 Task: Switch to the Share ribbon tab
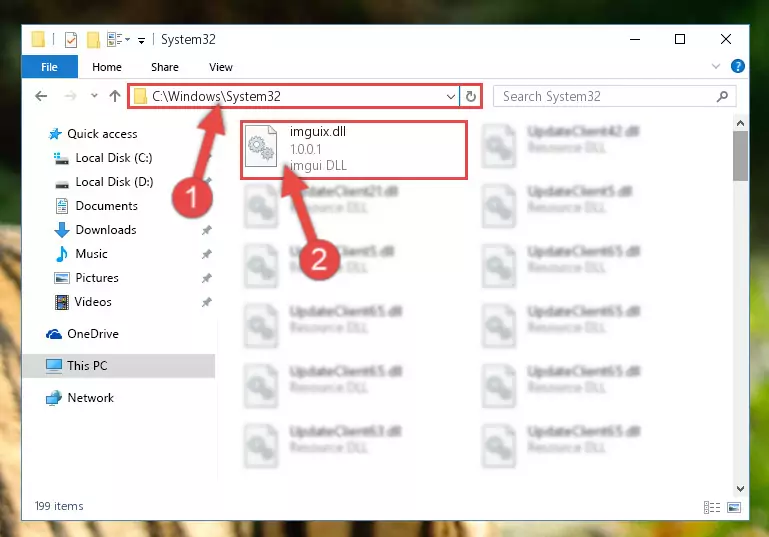pos(165,67)
